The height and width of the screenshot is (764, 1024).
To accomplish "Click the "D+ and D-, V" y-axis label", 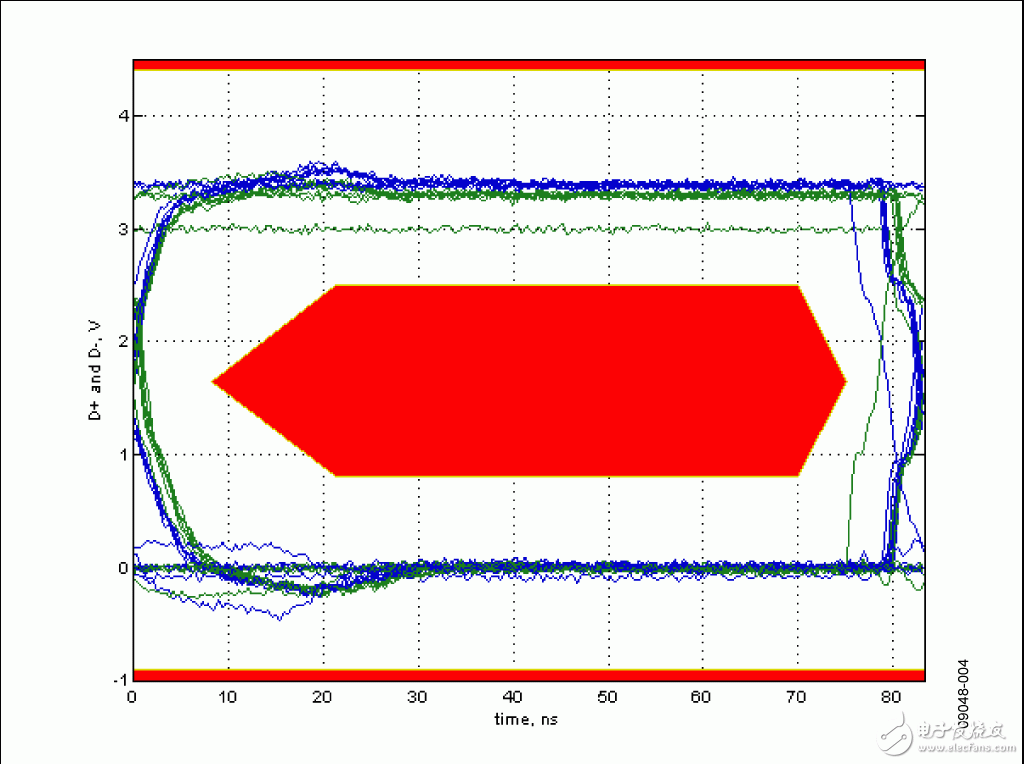I will point(96,371).
